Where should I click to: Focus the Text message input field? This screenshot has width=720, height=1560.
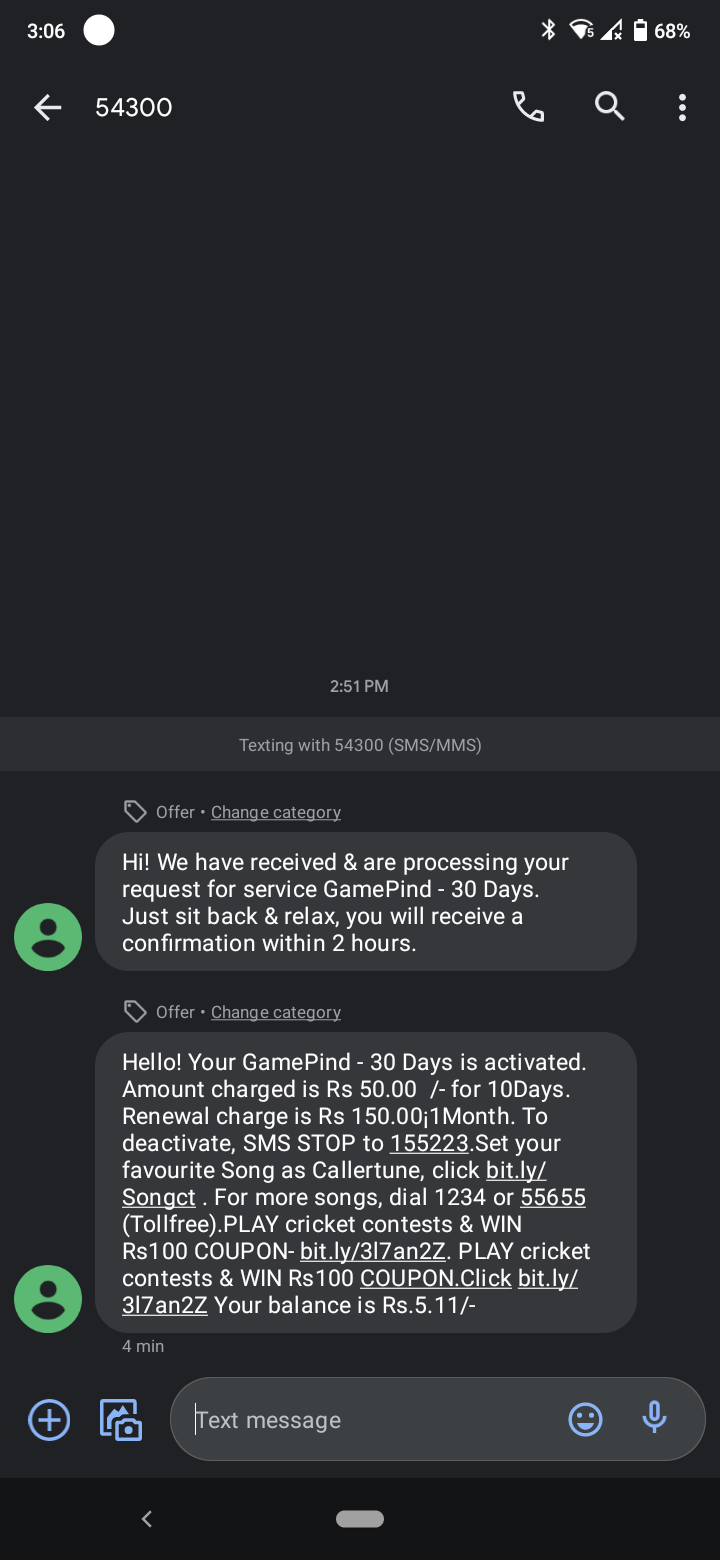(x=370, y=1420)
